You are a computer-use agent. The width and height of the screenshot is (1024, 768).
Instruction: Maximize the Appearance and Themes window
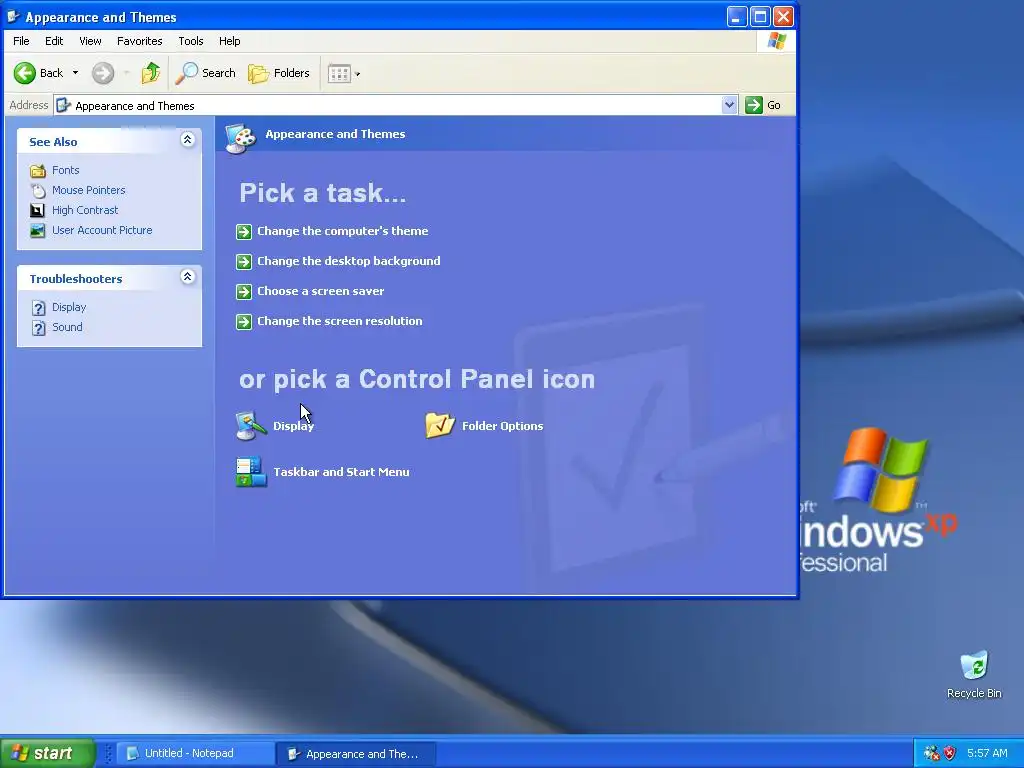(760, 16)
